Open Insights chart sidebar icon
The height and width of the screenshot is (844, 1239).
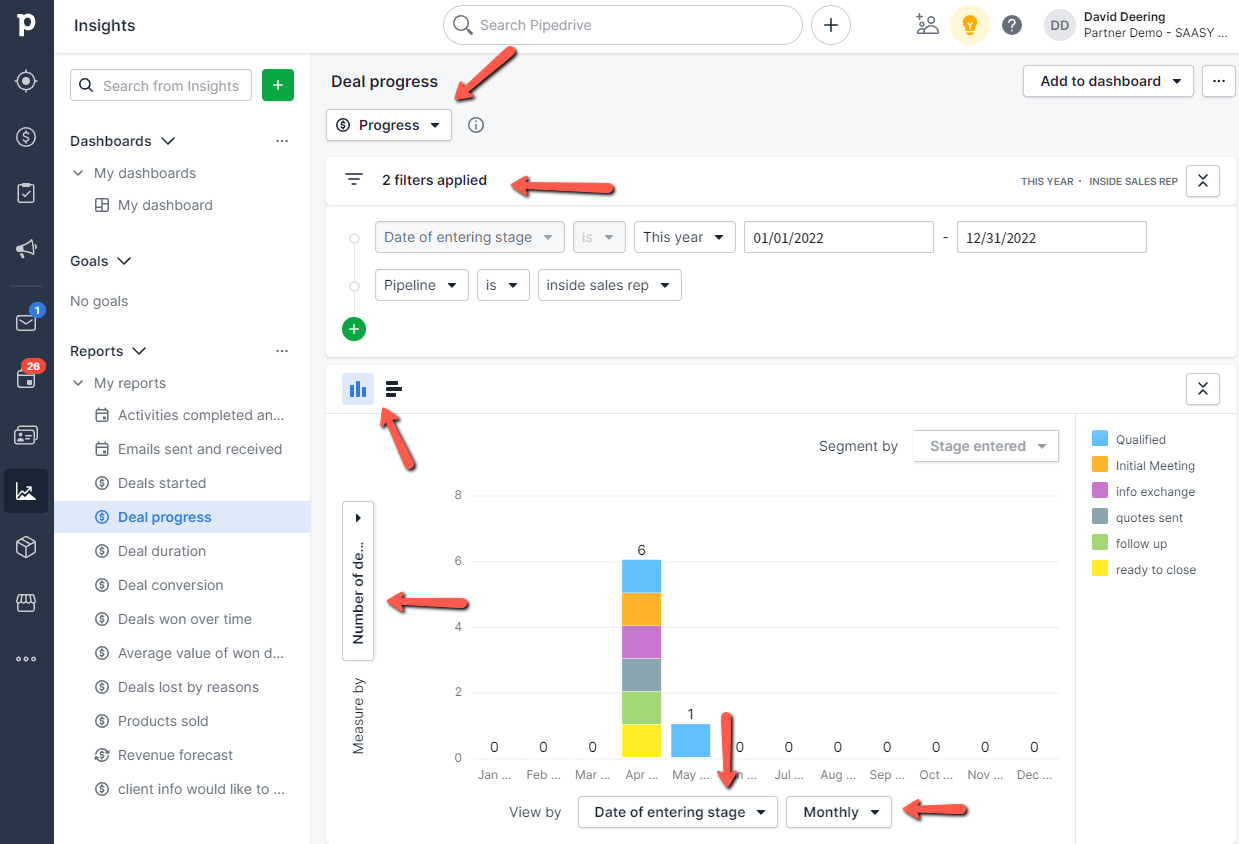(x=26, y=491)
